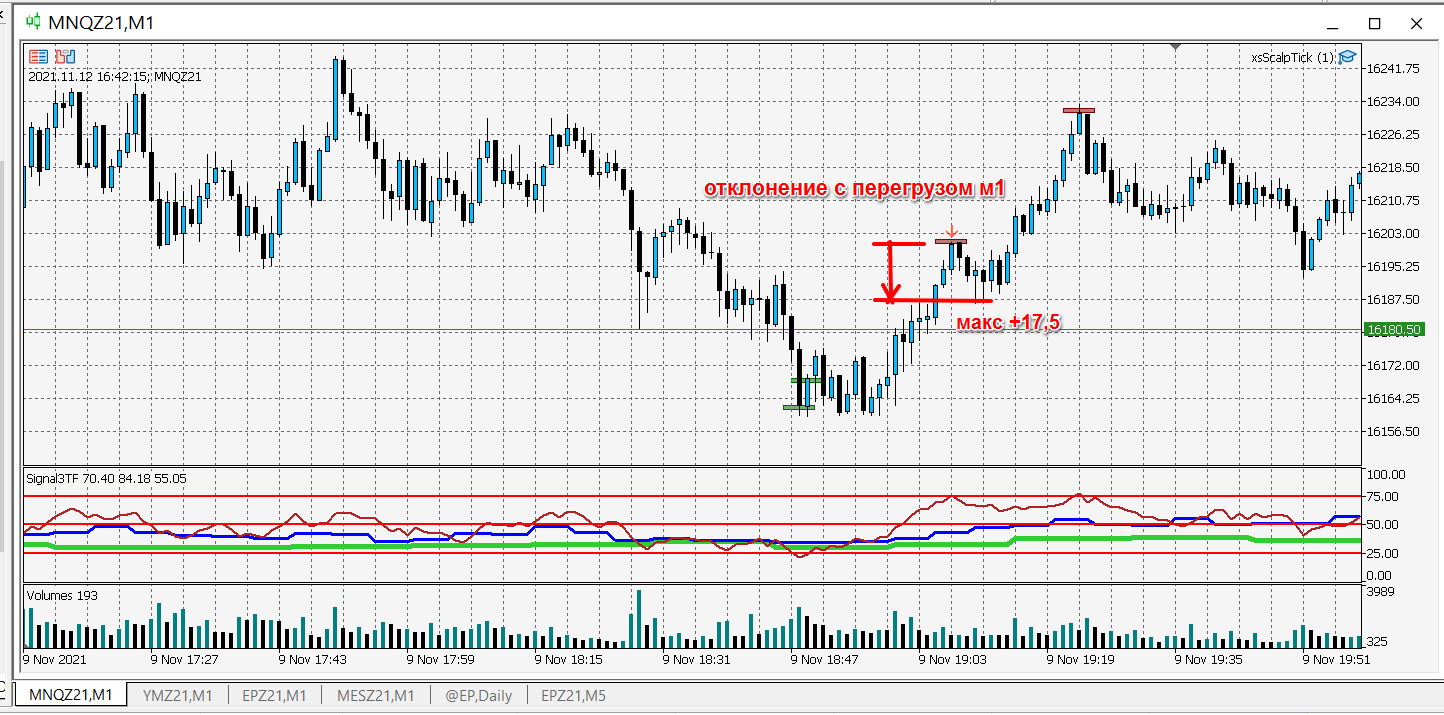The width and height of the screenshot is (1444, 715).
Task: Switch to the MNQZ21,M1 chart tab
Action: (70, 695)
